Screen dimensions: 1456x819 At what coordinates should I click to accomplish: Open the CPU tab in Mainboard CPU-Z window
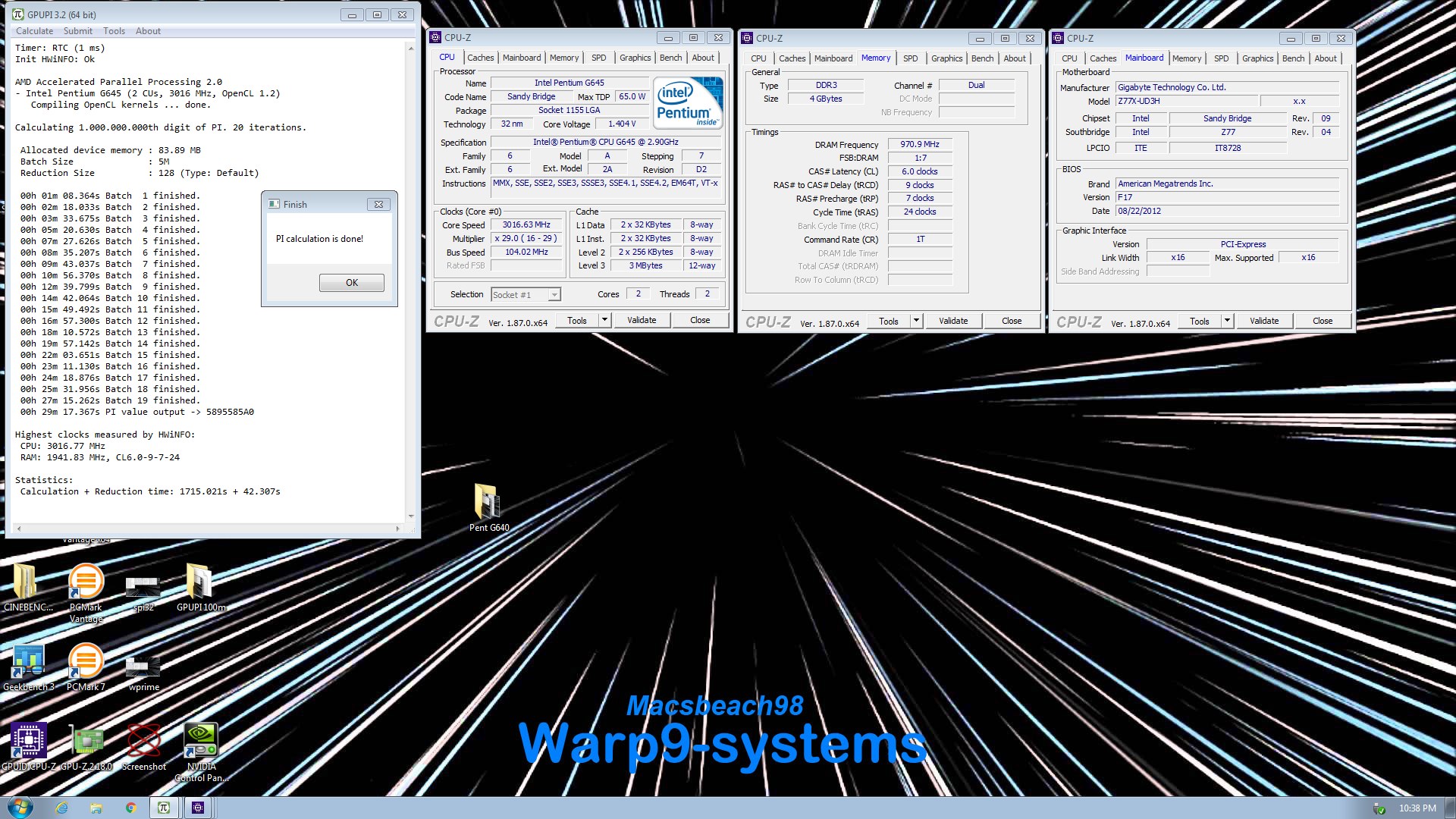[x=1069, y=58]
